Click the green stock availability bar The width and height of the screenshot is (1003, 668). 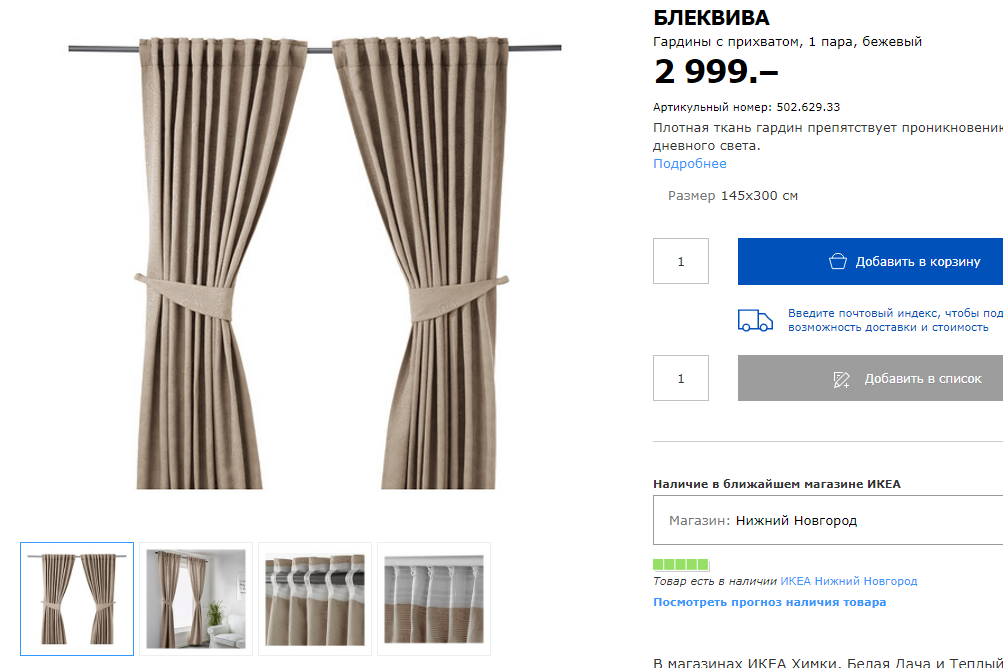681,564
